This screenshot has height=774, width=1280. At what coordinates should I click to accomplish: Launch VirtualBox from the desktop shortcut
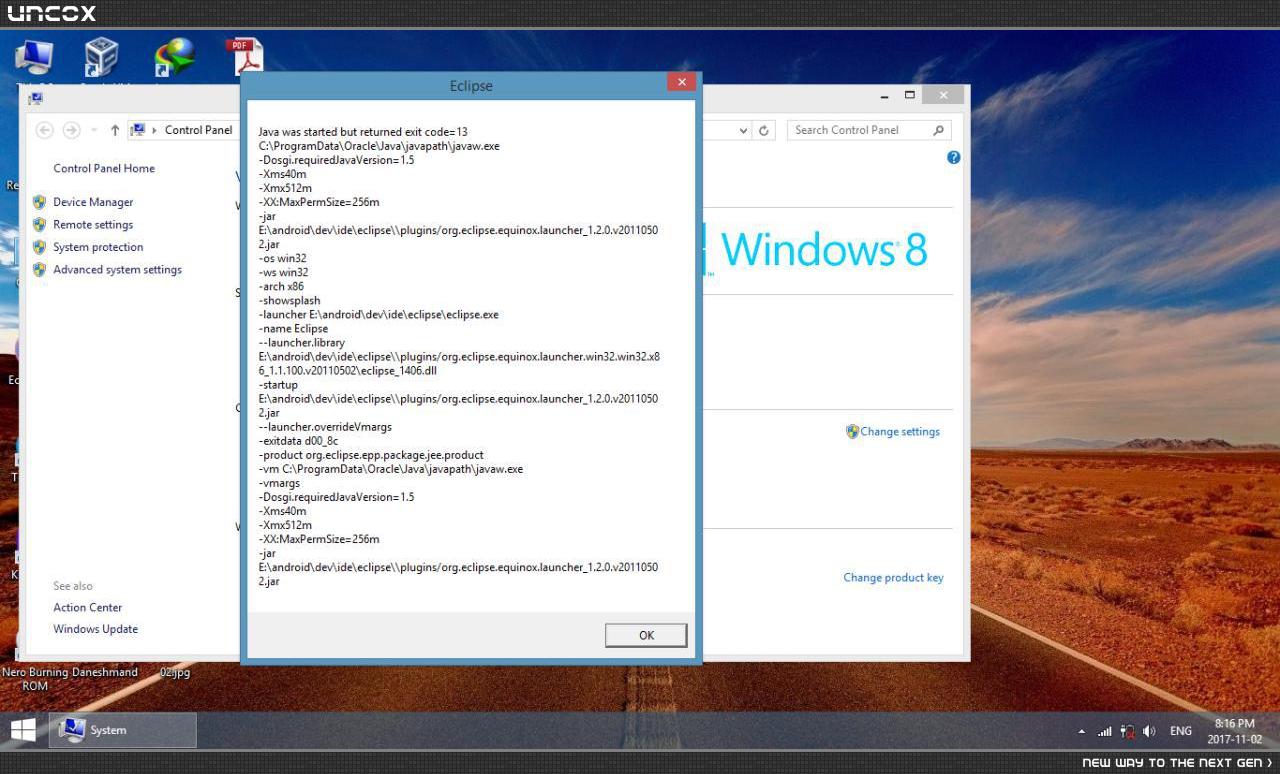101,57
